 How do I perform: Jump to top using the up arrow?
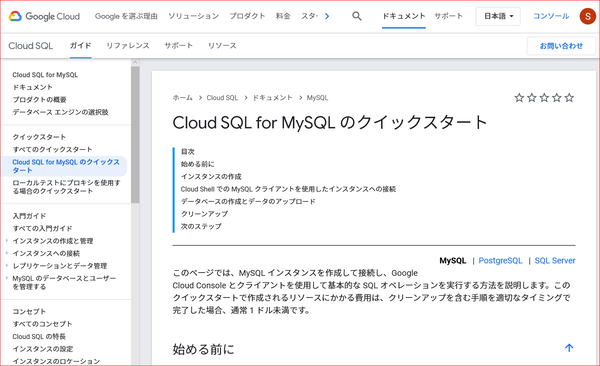pos(569,348)
